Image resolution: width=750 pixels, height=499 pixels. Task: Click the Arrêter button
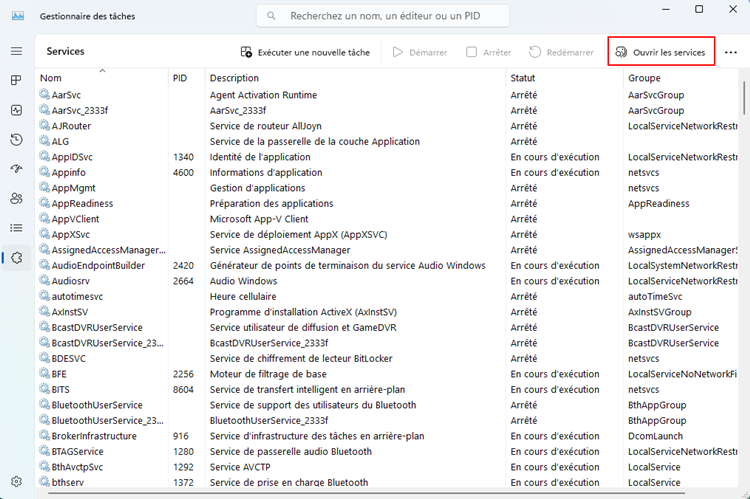[x=488, y=52]
